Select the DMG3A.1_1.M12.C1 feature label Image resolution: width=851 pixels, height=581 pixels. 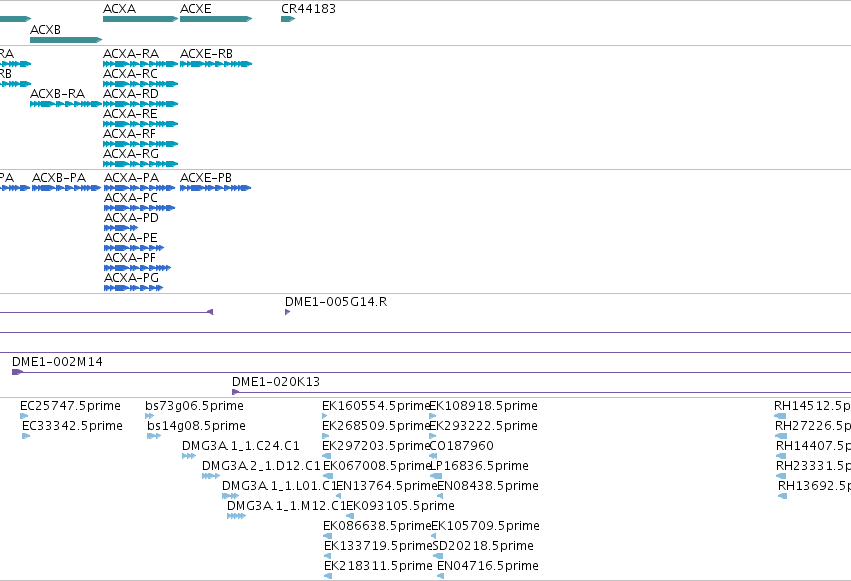(286, 506)
